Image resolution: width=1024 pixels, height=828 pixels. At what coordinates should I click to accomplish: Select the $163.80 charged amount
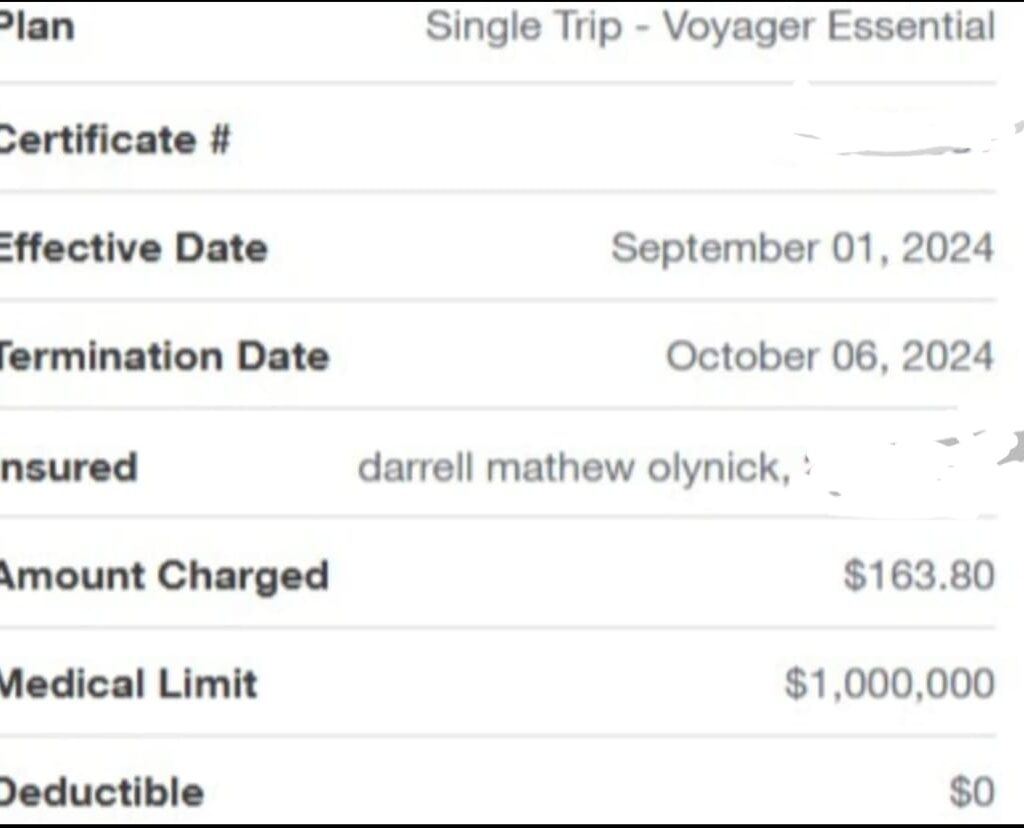pos(918,575)
